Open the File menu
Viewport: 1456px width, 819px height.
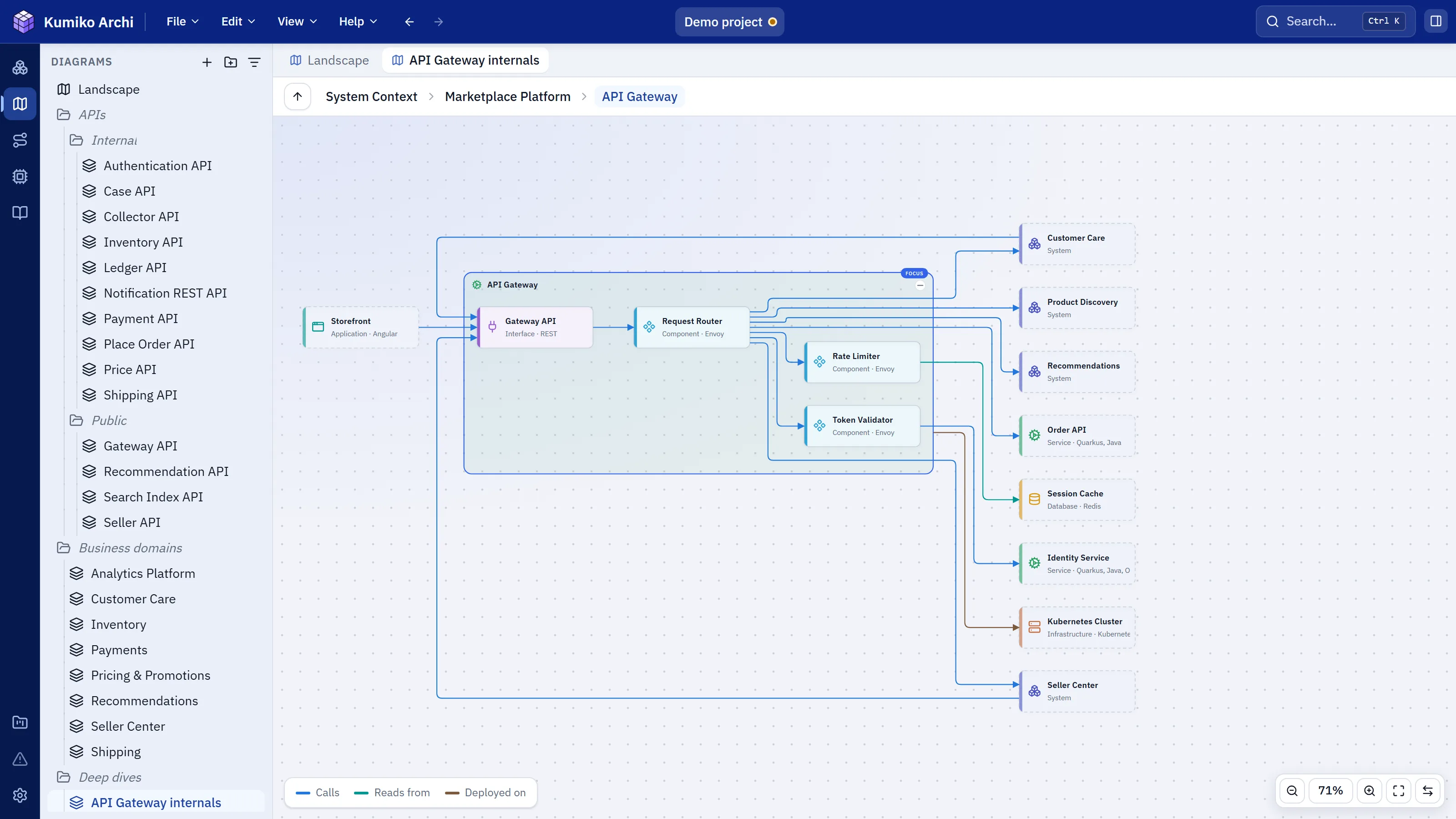click(182, 21)
